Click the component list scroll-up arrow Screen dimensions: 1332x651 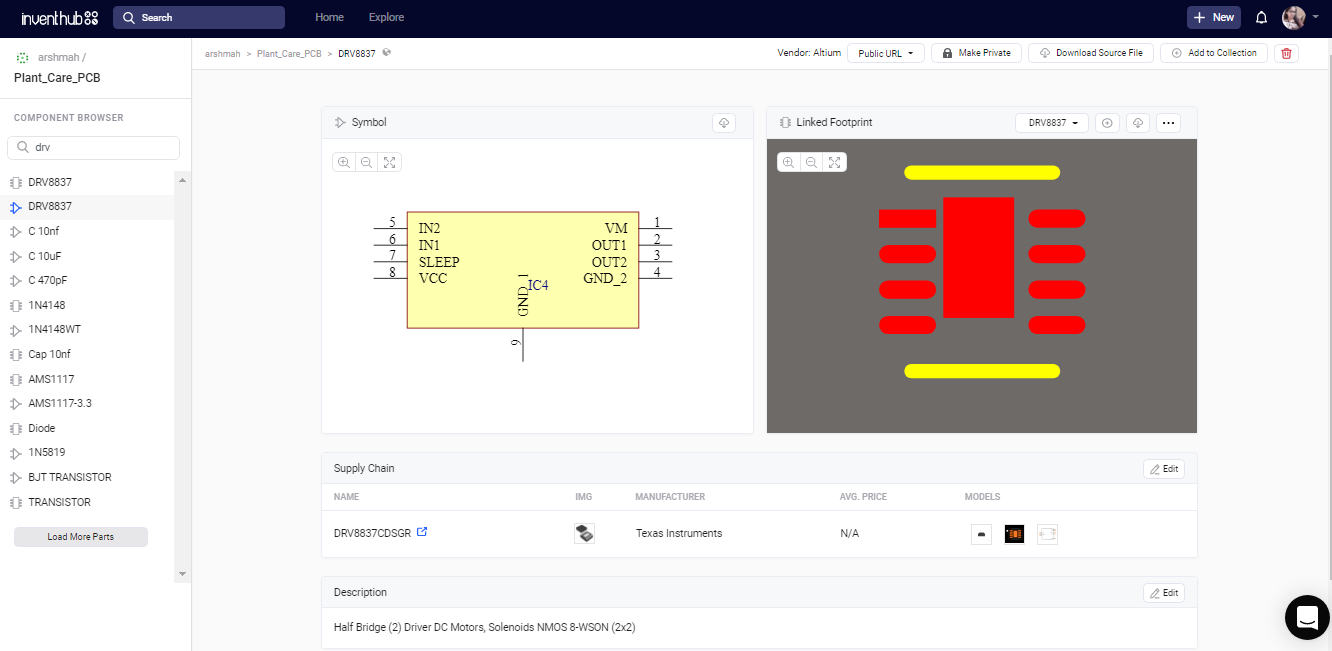click(x=182, y=179)
